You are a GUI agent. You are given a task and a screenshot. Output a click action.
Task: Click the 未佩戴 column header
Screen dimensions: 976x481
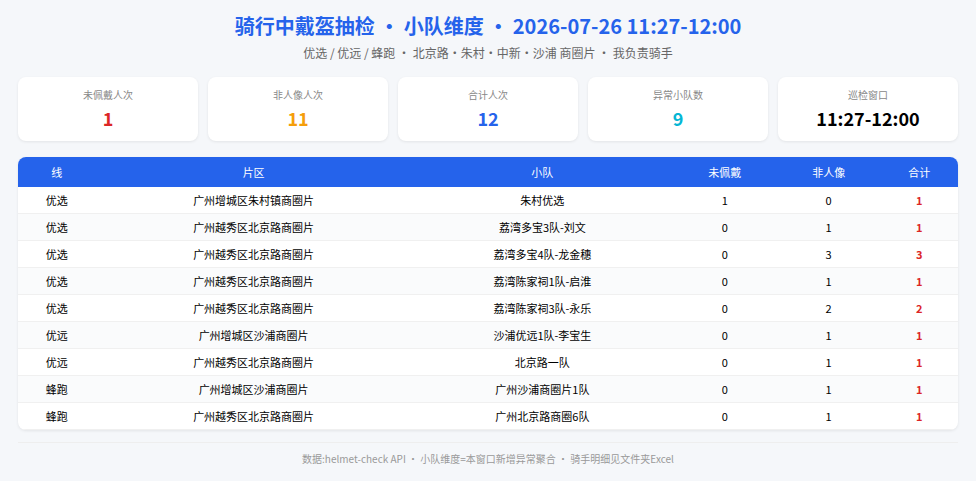[725, 173]
